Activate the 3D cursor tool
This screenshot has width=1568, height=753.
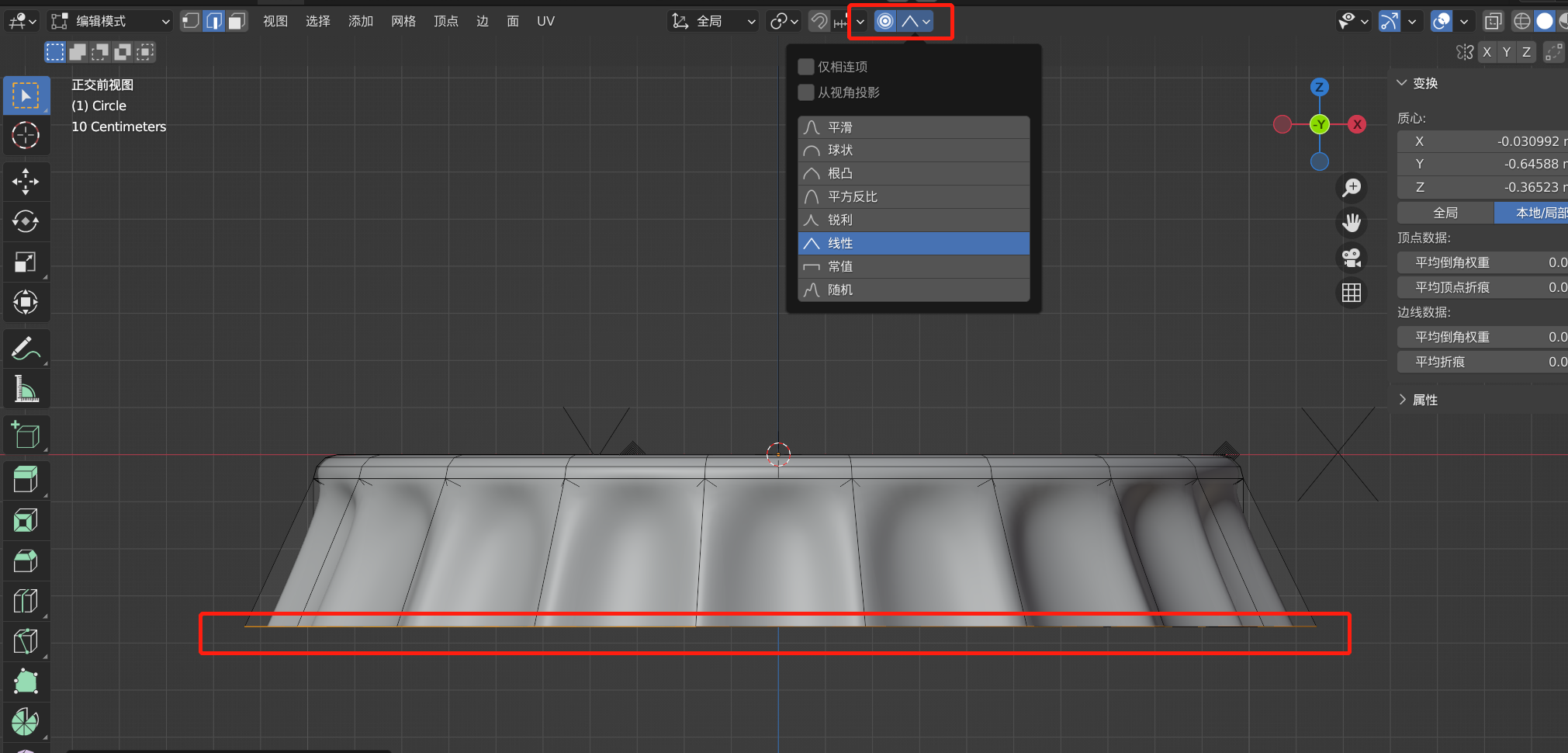[x=26, y=135]
